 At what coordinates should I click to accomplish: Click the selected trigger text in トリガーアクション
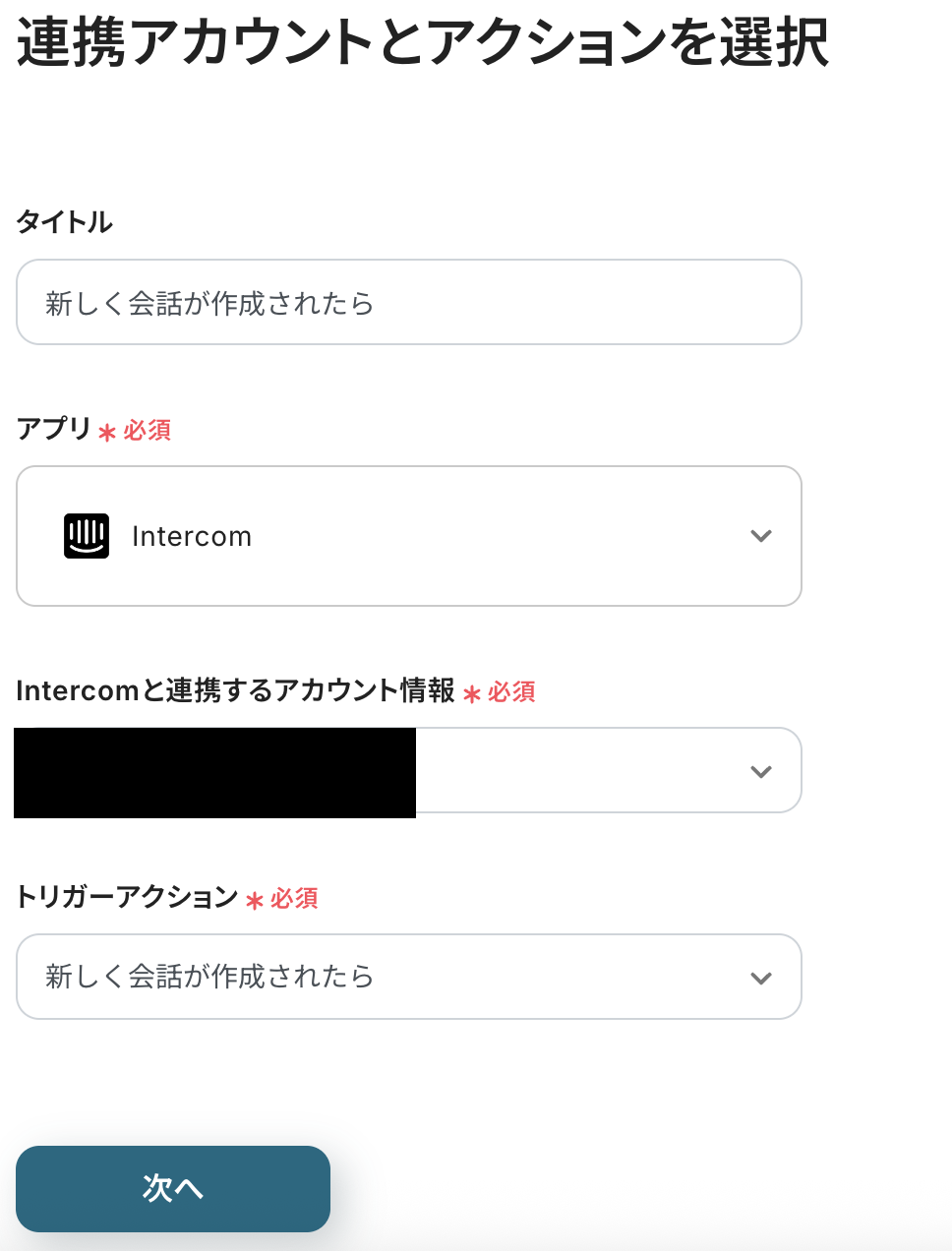(x=209, y=977)
